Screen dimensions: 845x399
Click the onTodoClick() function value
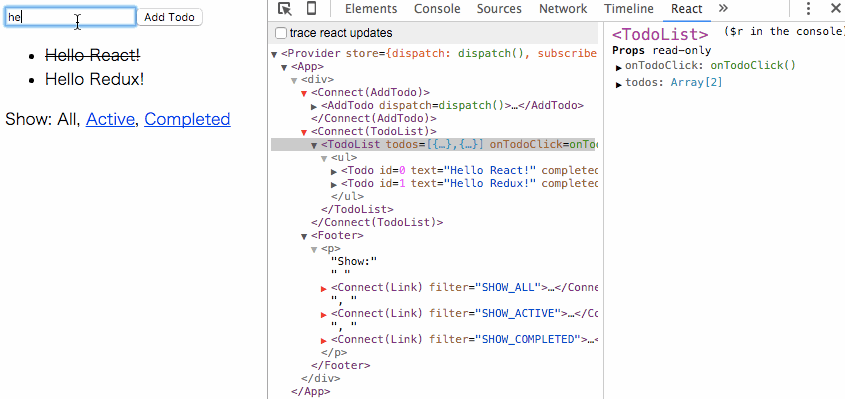point(753,66)
